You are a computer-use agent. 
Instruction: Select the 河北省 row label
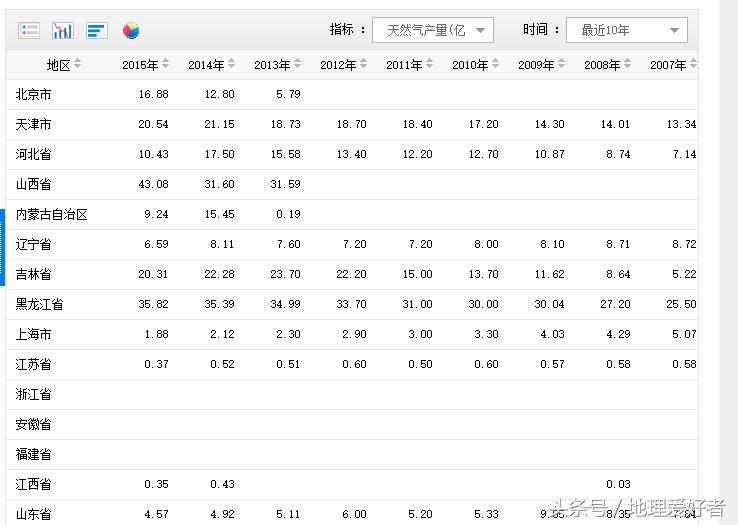coord(33,154)
